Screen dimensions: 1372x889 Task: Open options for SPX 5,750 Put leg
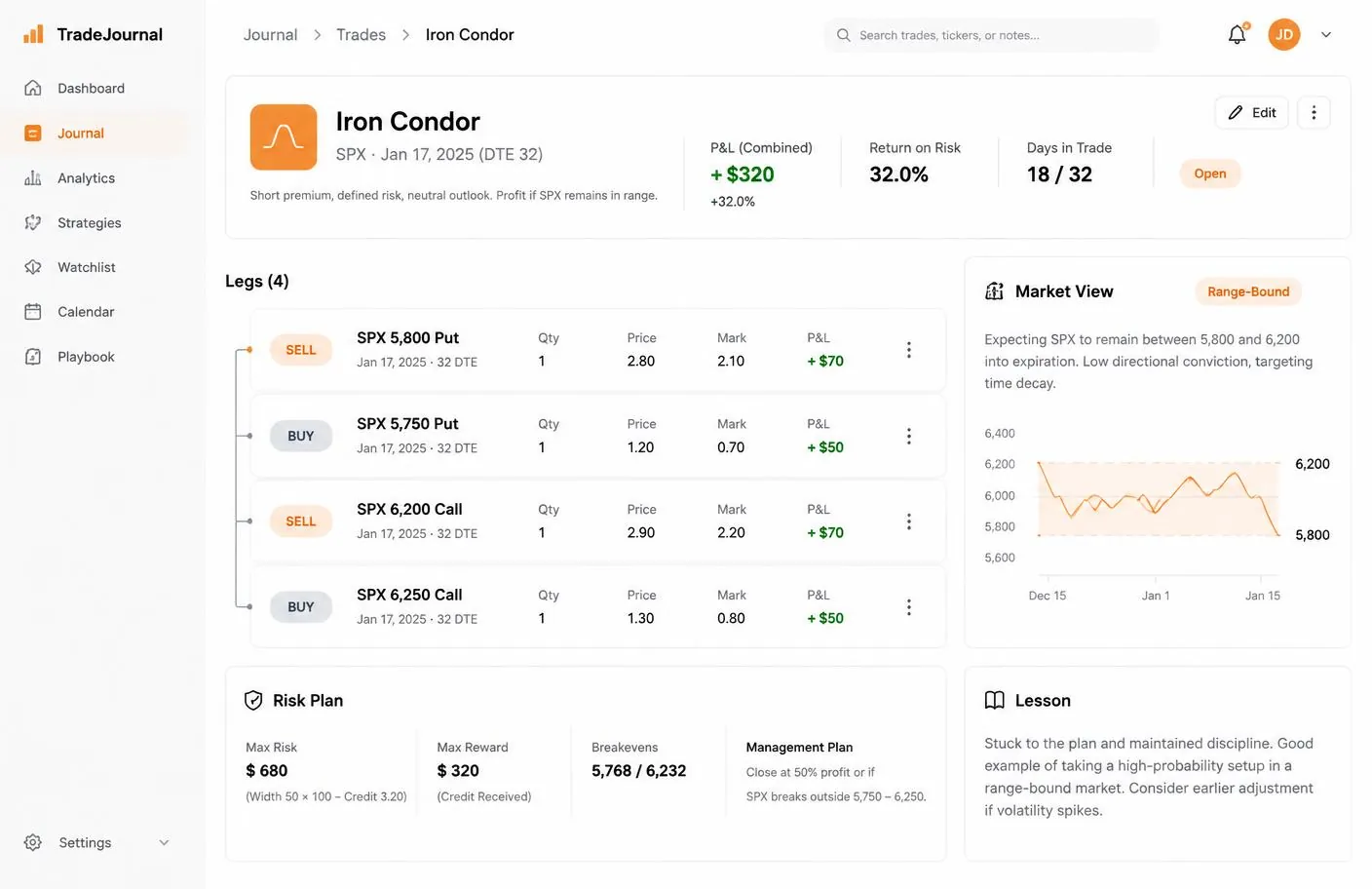909,436
